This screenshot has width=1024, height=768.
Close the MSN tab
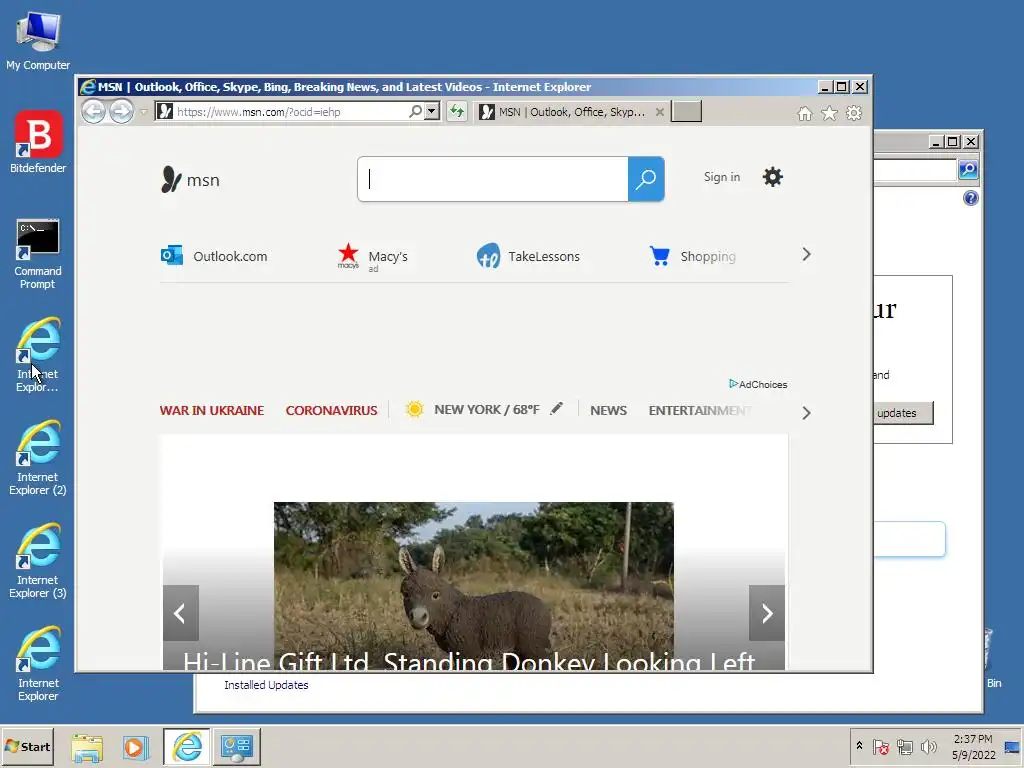point(660,112)
